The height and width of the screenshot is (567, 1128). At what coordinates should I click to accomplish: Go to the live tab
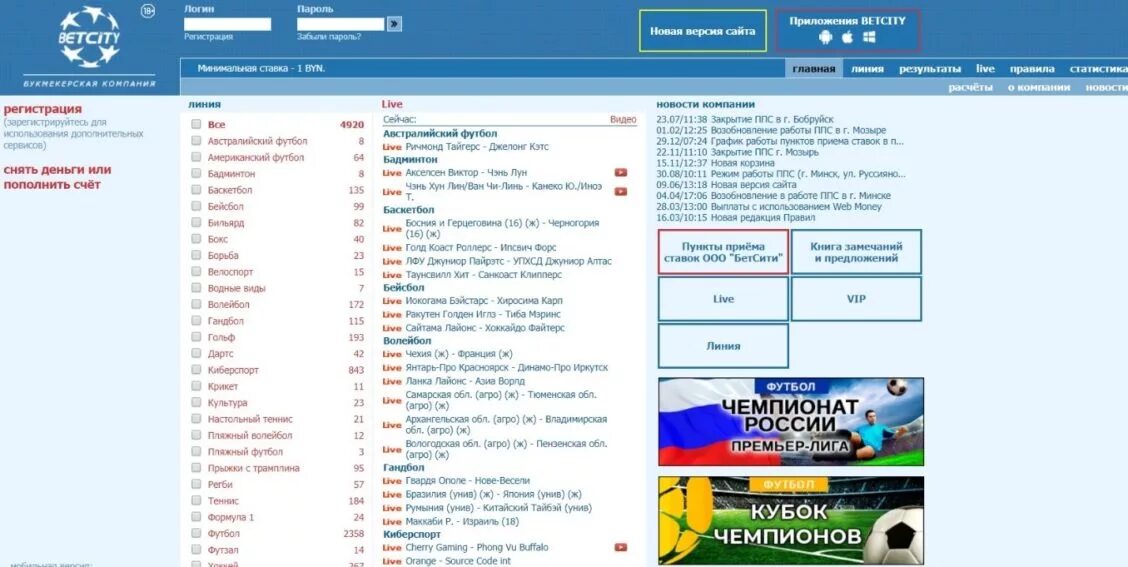[x=986, y=69]
